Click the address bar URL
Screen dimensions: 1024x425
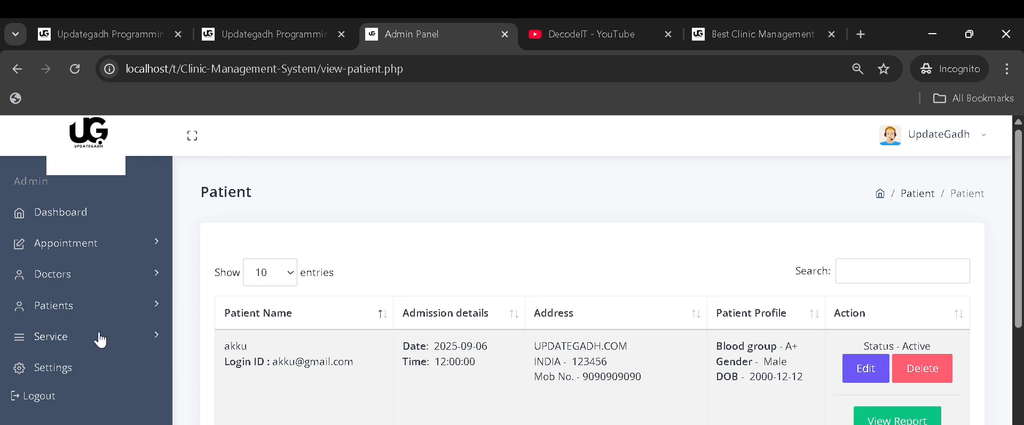pos(264,69)
